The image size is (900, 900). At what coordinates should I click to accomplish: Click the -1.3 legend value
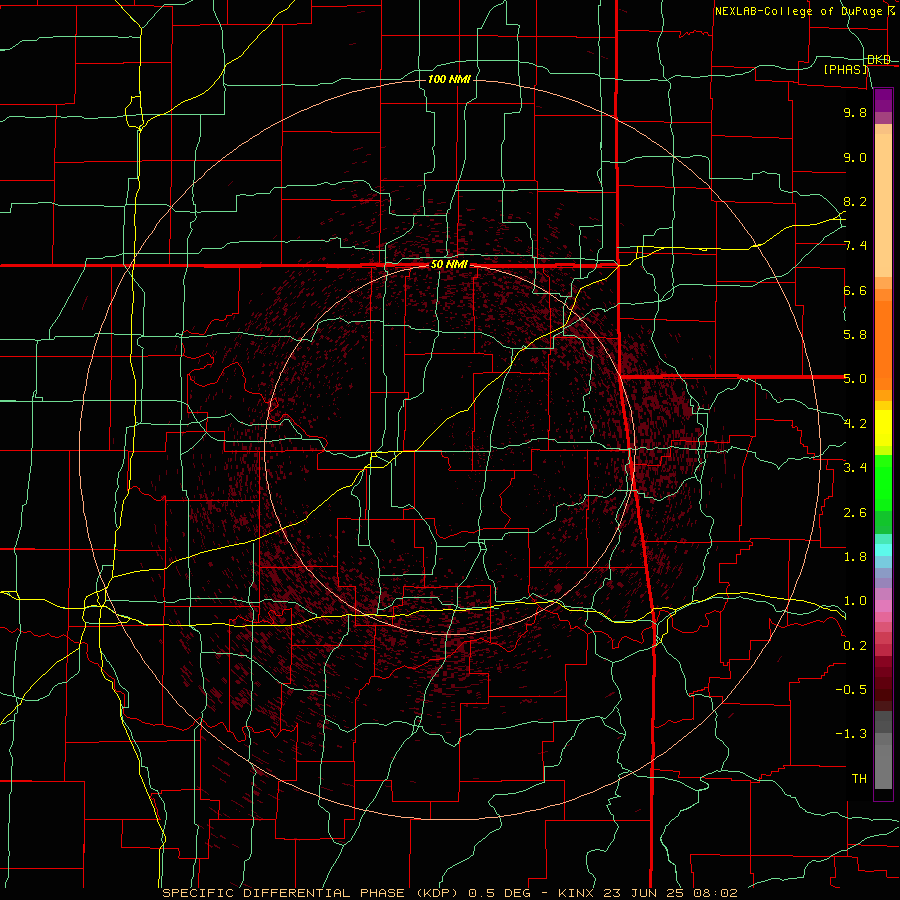click(x=851, y=734)
